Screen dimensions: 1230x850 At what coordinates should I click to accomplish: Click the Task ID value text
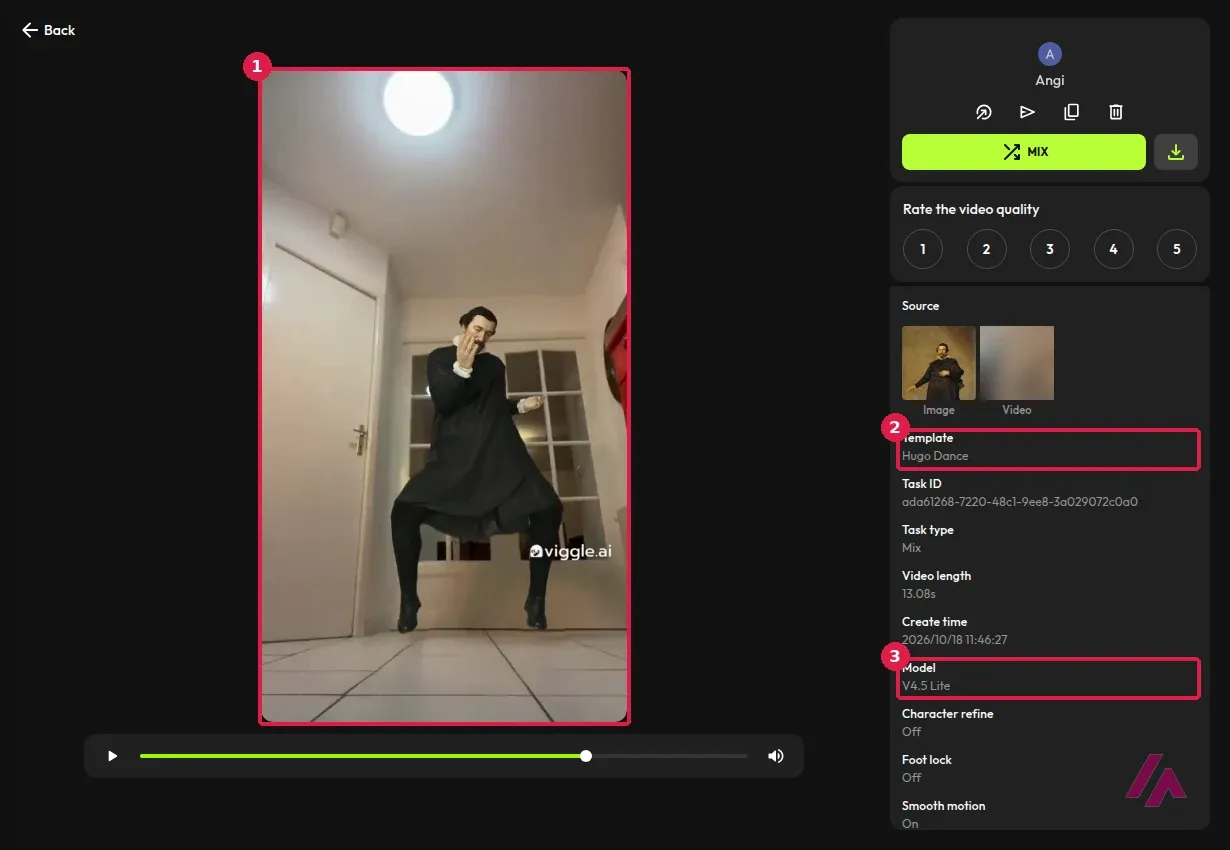(1020, 502)
